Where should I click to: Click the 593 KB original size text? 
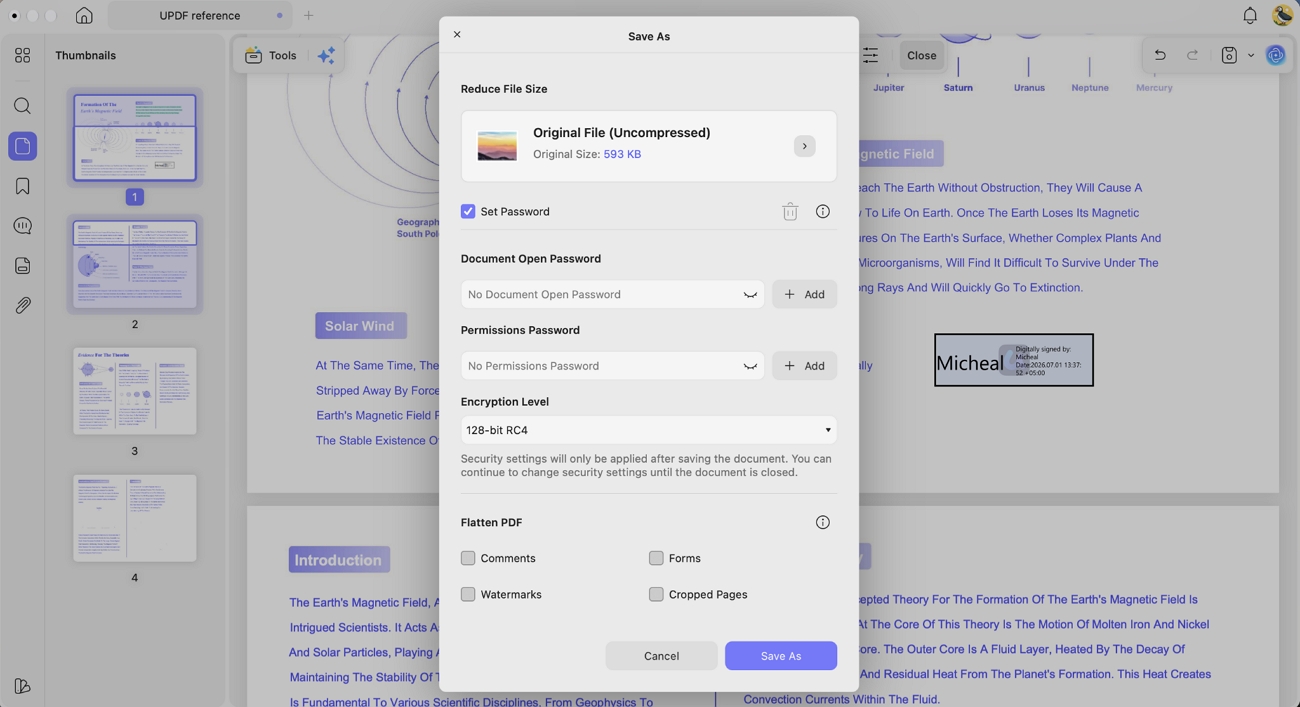click(x=622, y=154)
